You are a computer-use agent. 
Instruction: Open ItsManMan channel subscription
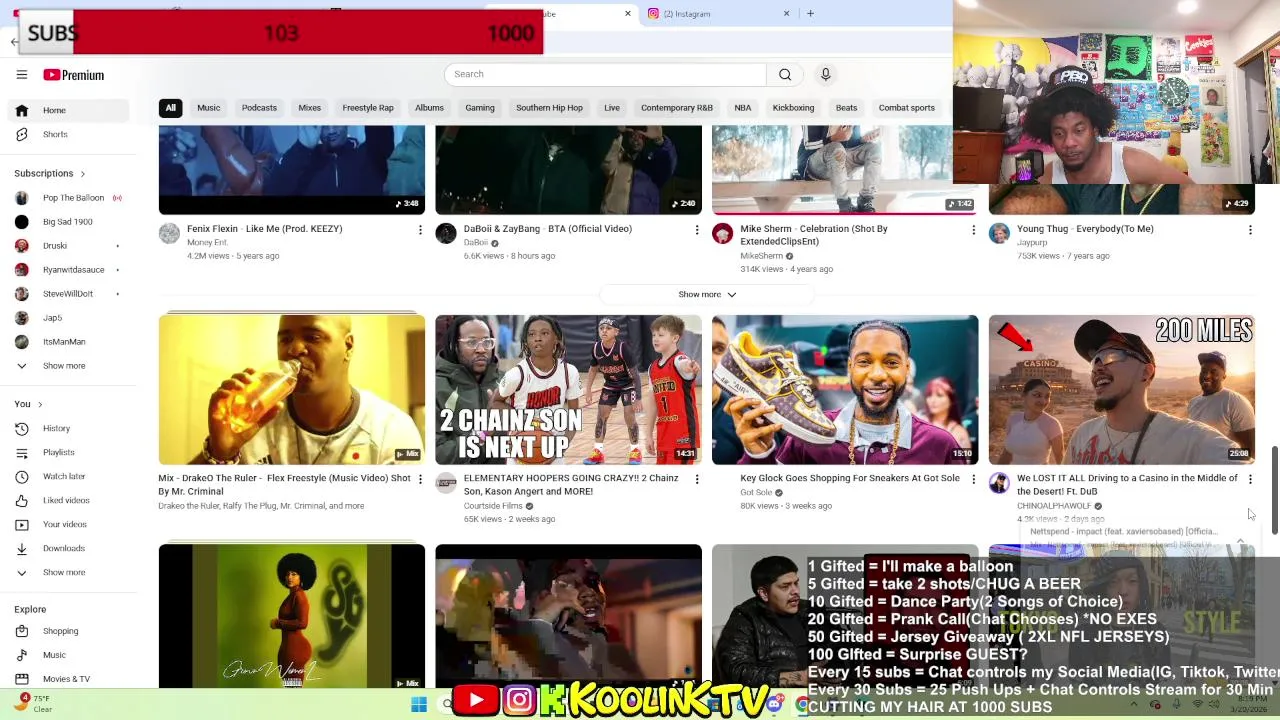(x=67, y=342)
